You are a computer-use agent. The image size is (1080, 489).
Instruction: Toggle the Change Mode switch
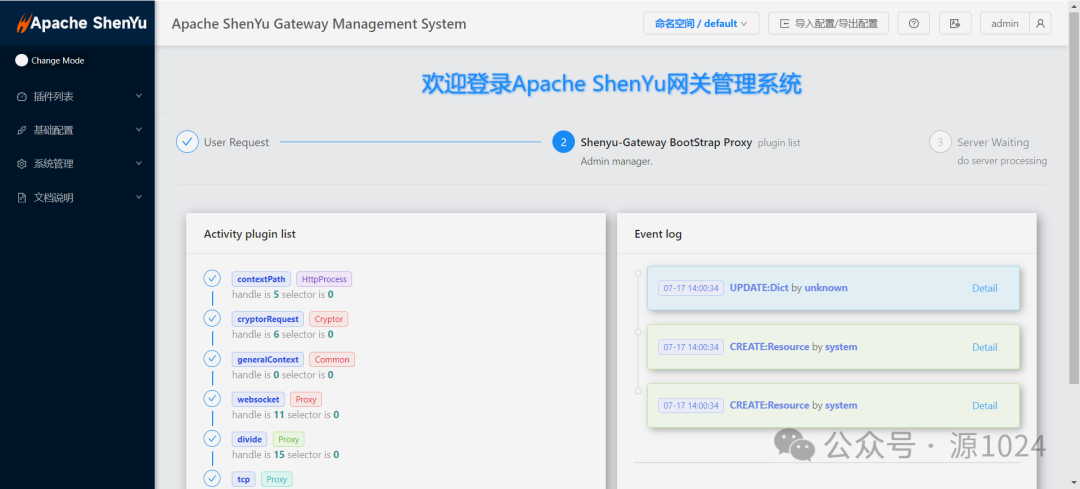[x=21, y=61]
